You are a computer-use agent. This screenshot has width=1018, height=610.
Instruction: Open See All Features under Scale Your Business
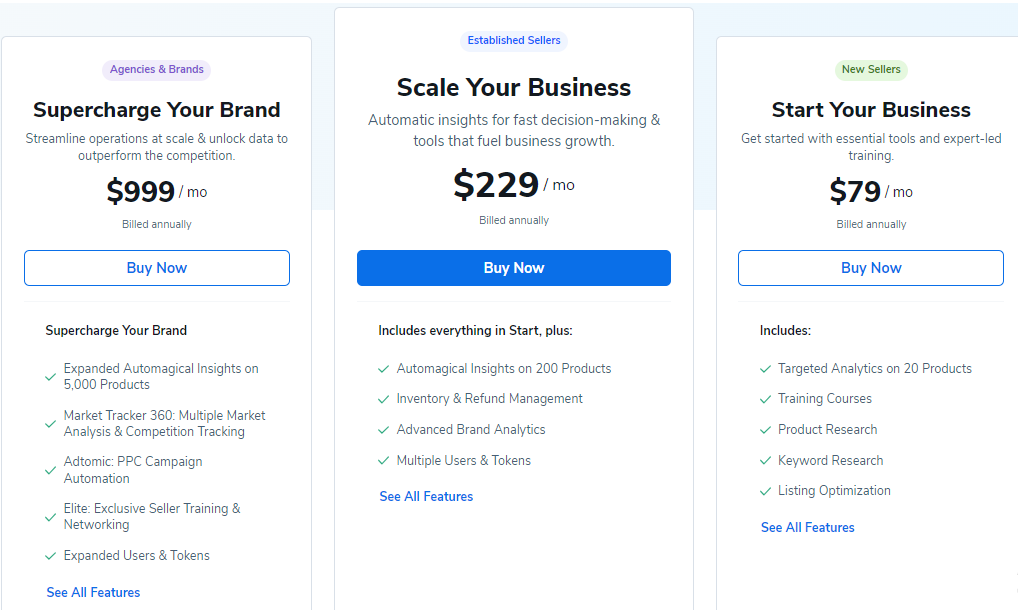click(426, 496)
